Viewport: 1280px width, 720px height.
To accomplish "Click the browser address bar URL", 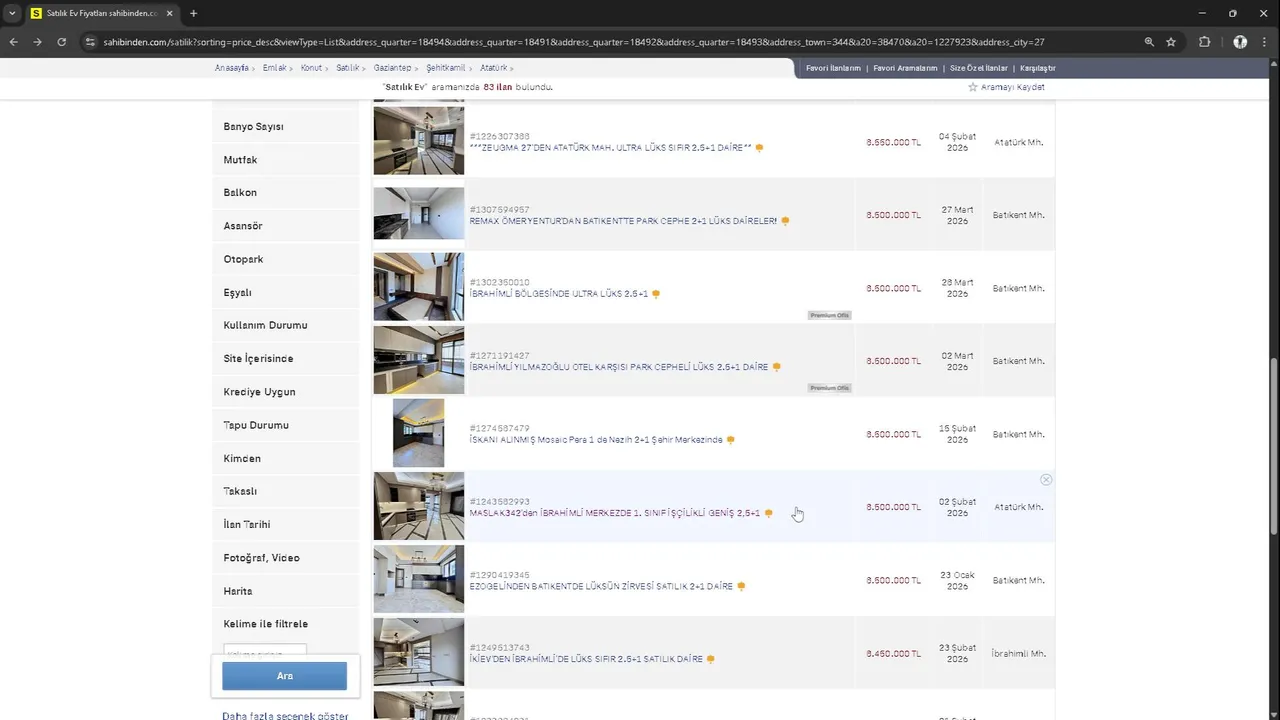I will point(574,42).
